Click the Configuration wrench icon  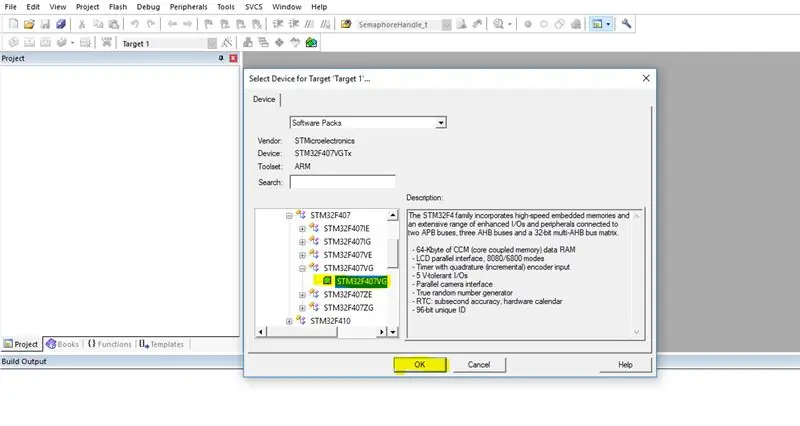626,24
